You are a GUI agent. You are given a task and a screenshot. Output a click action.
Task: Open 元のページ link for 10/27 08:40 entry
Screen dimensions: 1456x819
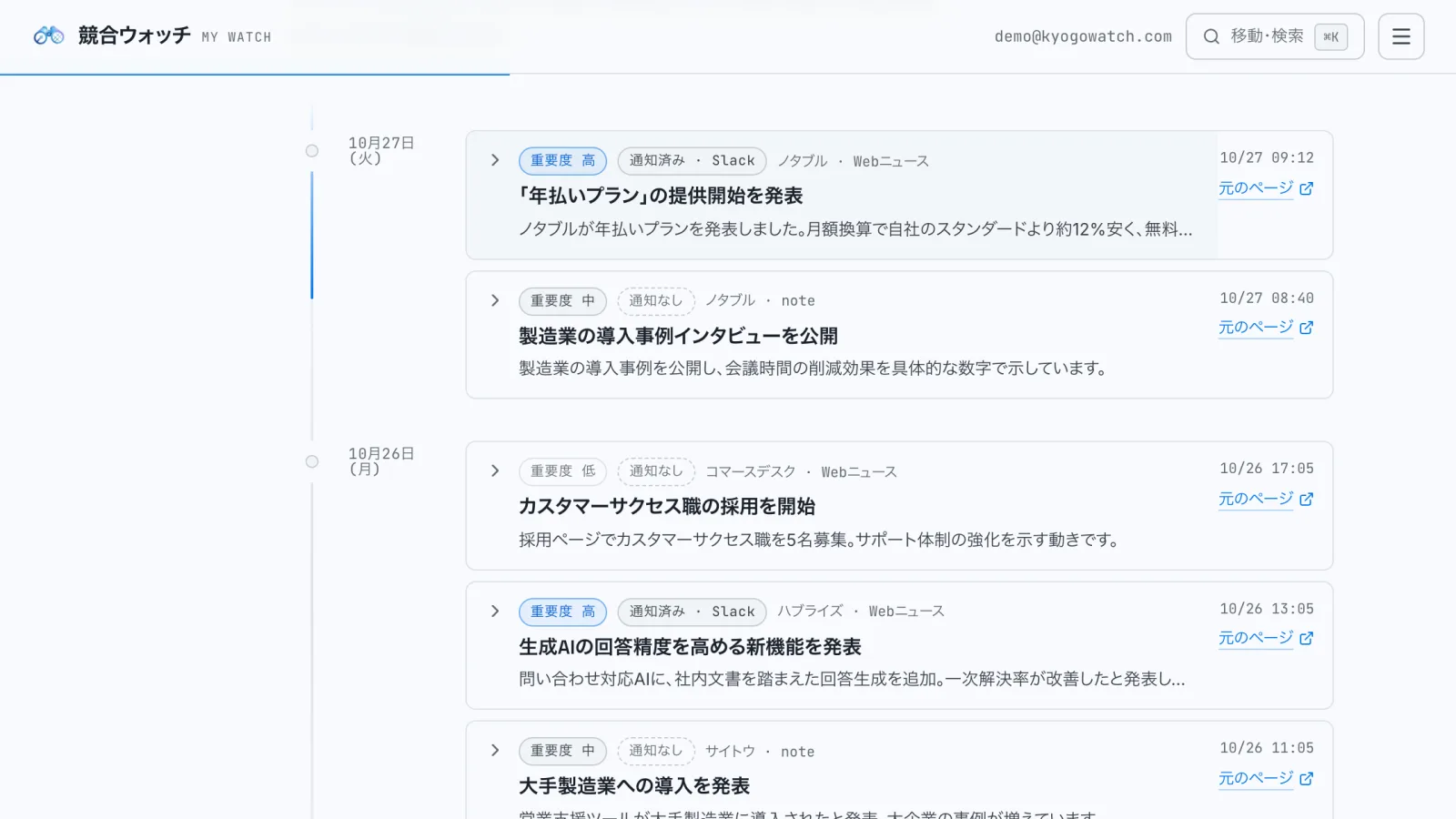click(x=1256, y=328)
